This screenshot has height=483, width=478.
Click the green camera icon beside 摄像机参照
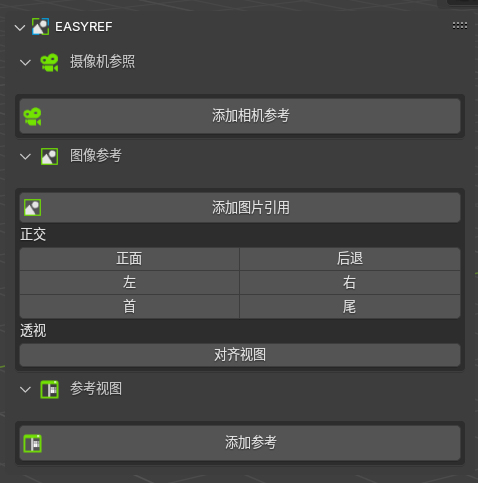[49, 62]
